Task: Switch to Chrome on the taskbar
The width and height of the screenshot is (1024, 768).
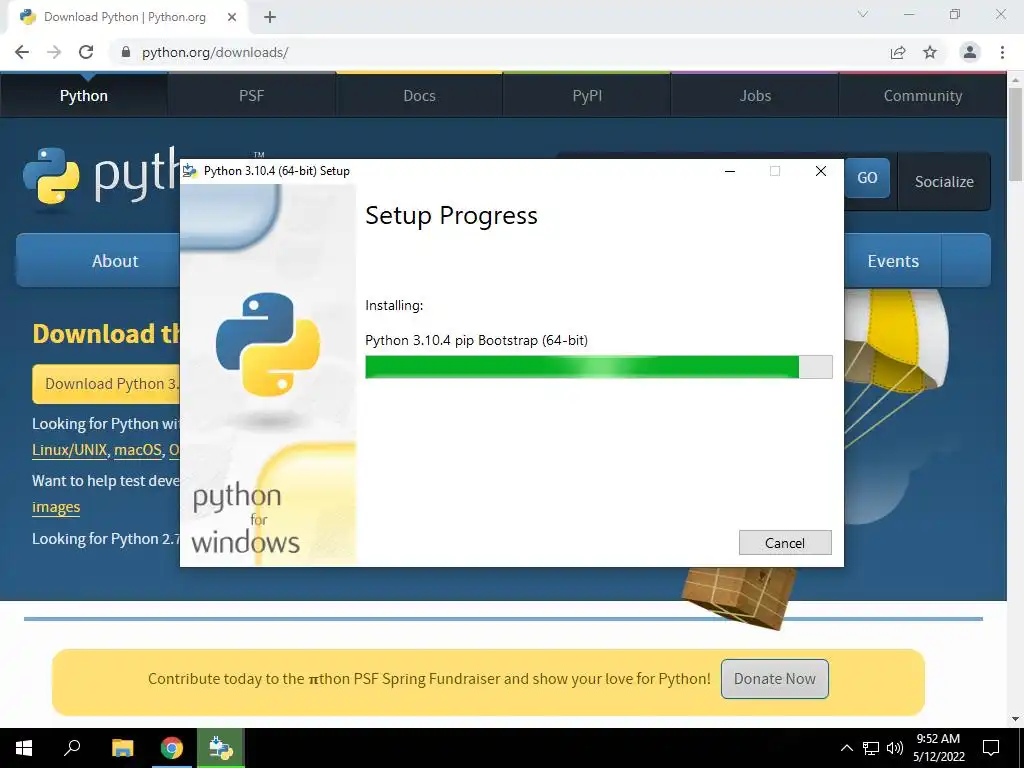Action: click(172, 748)
